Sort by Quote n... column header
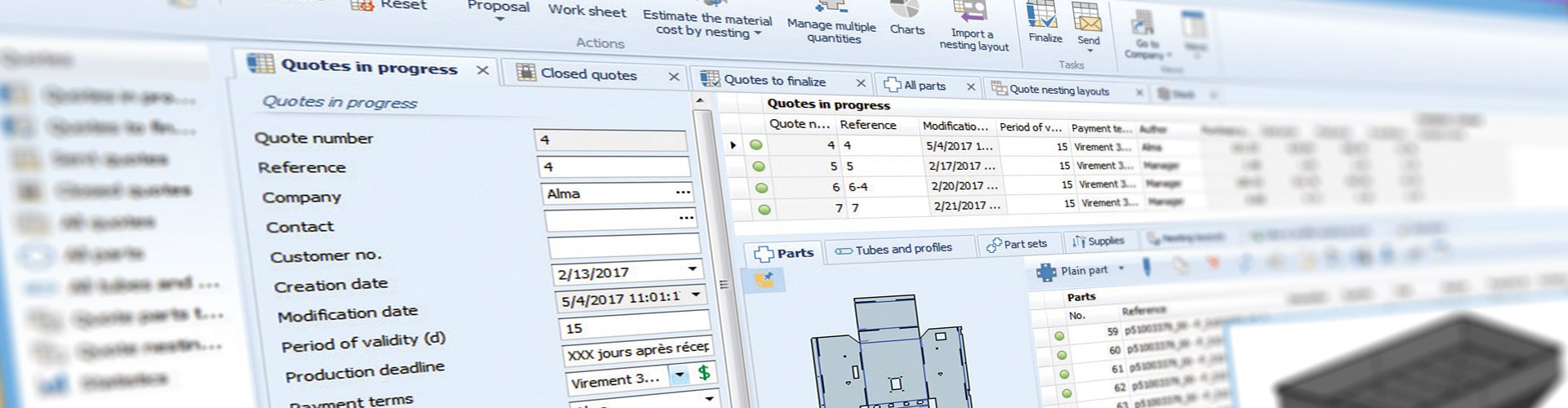The height and width of the screenshot is (408, 1568). pyautogui.click(x=800, y=124)
